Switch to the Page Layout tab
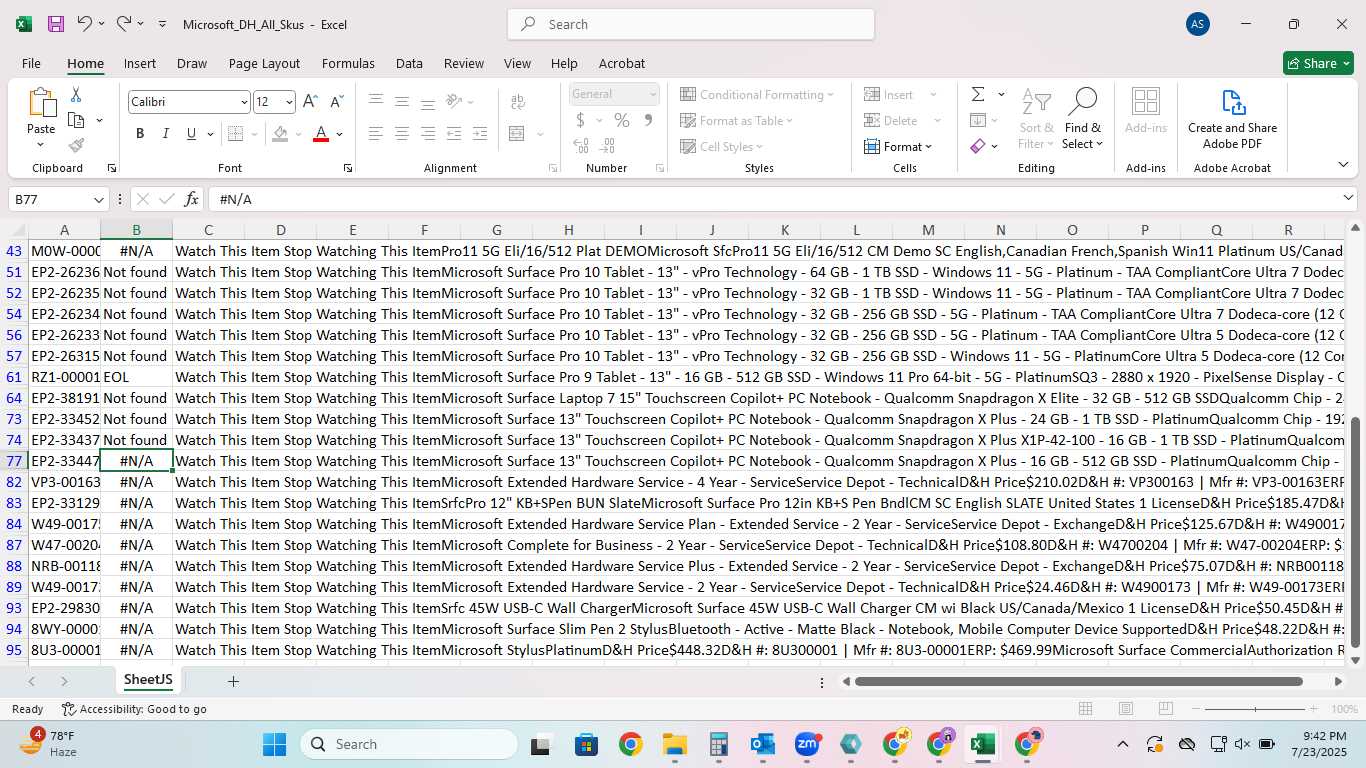 tap(264, 63)
